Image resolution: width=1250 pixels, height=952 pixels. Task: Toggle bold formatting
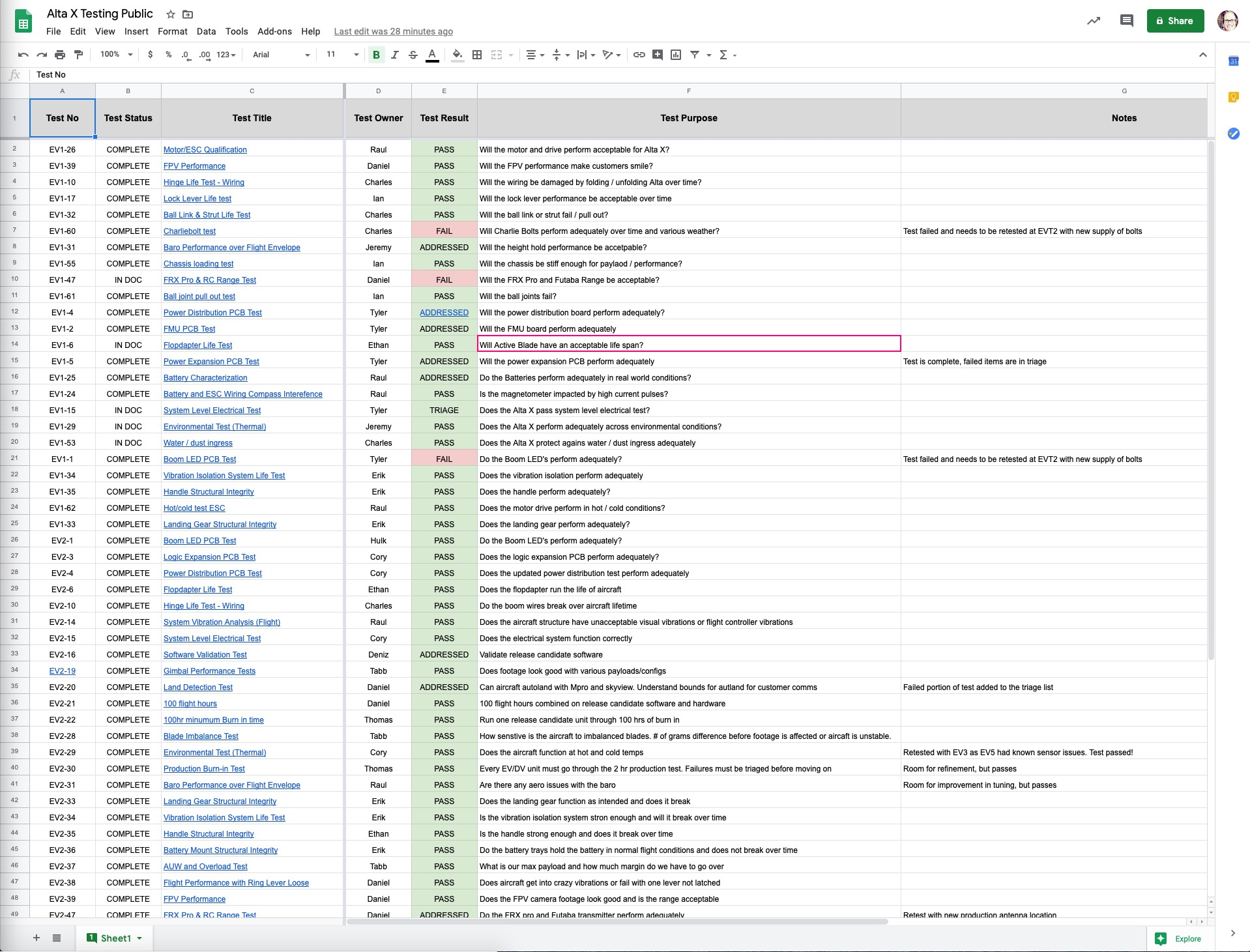point(376,55)
